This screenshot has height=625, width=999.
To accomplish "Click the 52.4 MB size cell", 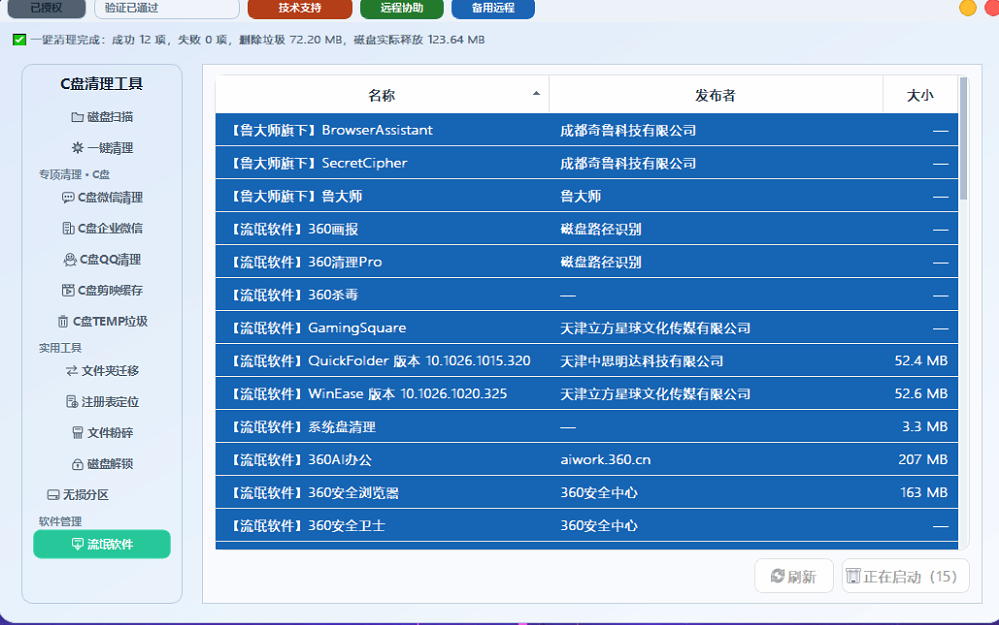I will pyautogui.click(x=921, y=361).
